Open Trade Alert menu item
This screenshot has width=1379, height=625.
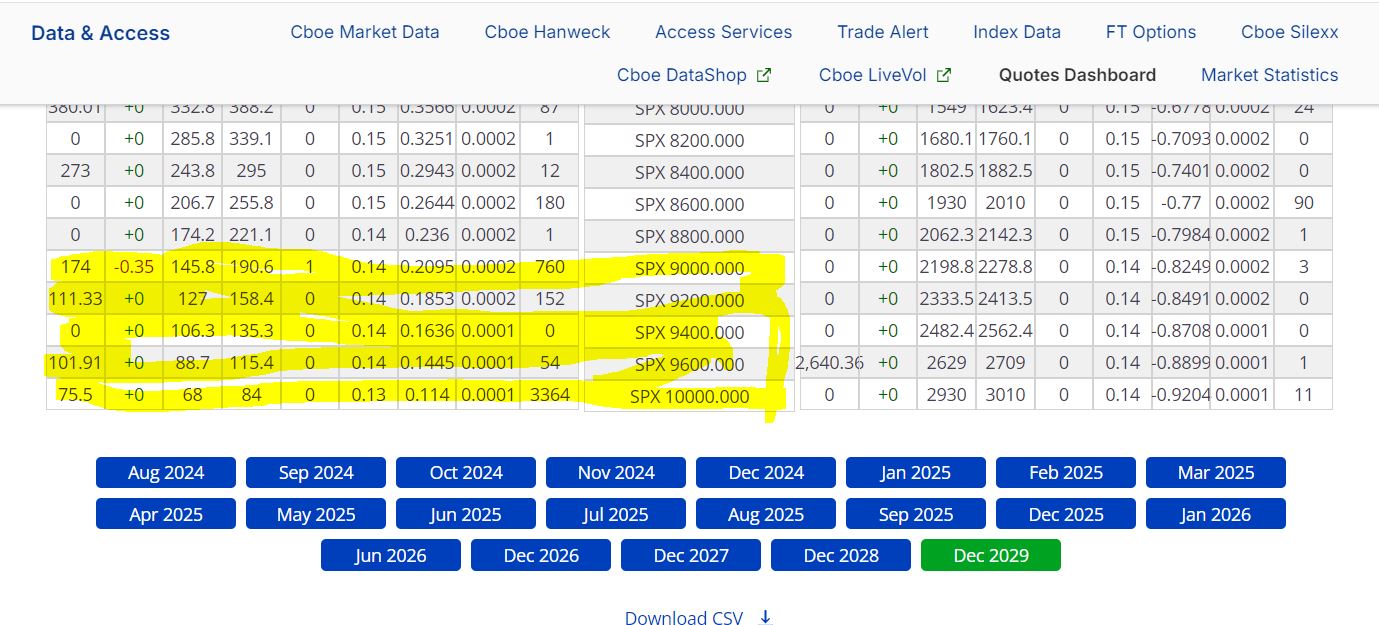tap(883, 32)
